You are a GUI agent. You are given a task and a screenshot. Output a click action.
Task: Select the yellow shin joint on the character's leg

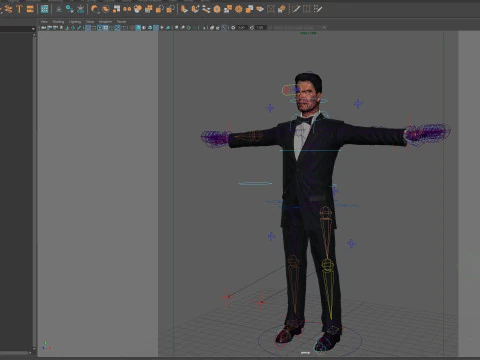(x=328, y=288)
